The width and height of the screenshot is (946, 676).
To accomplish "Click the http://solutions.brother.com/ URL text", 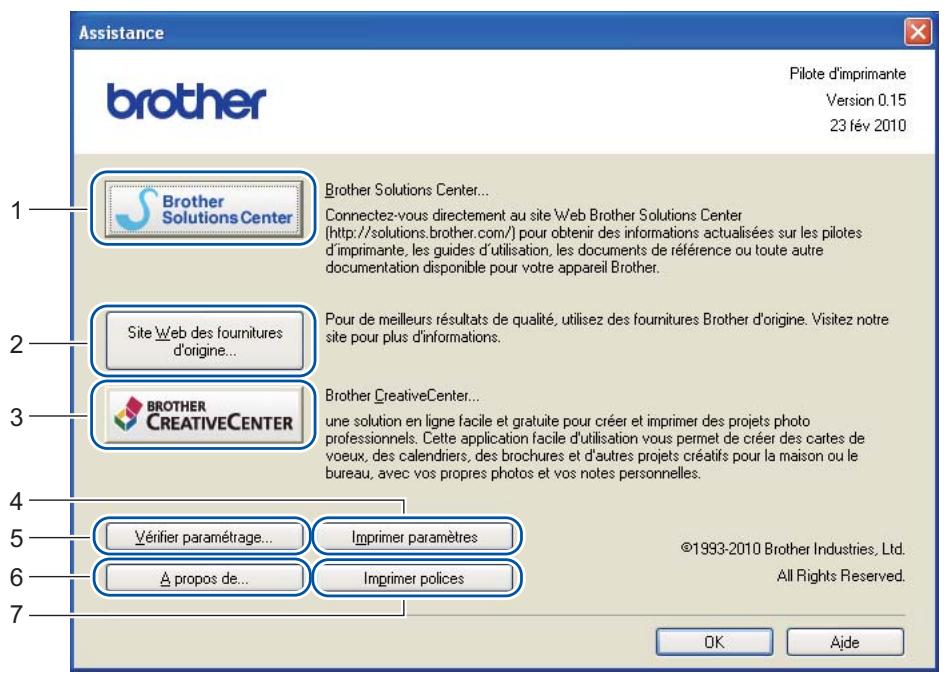I will [421, 232].
